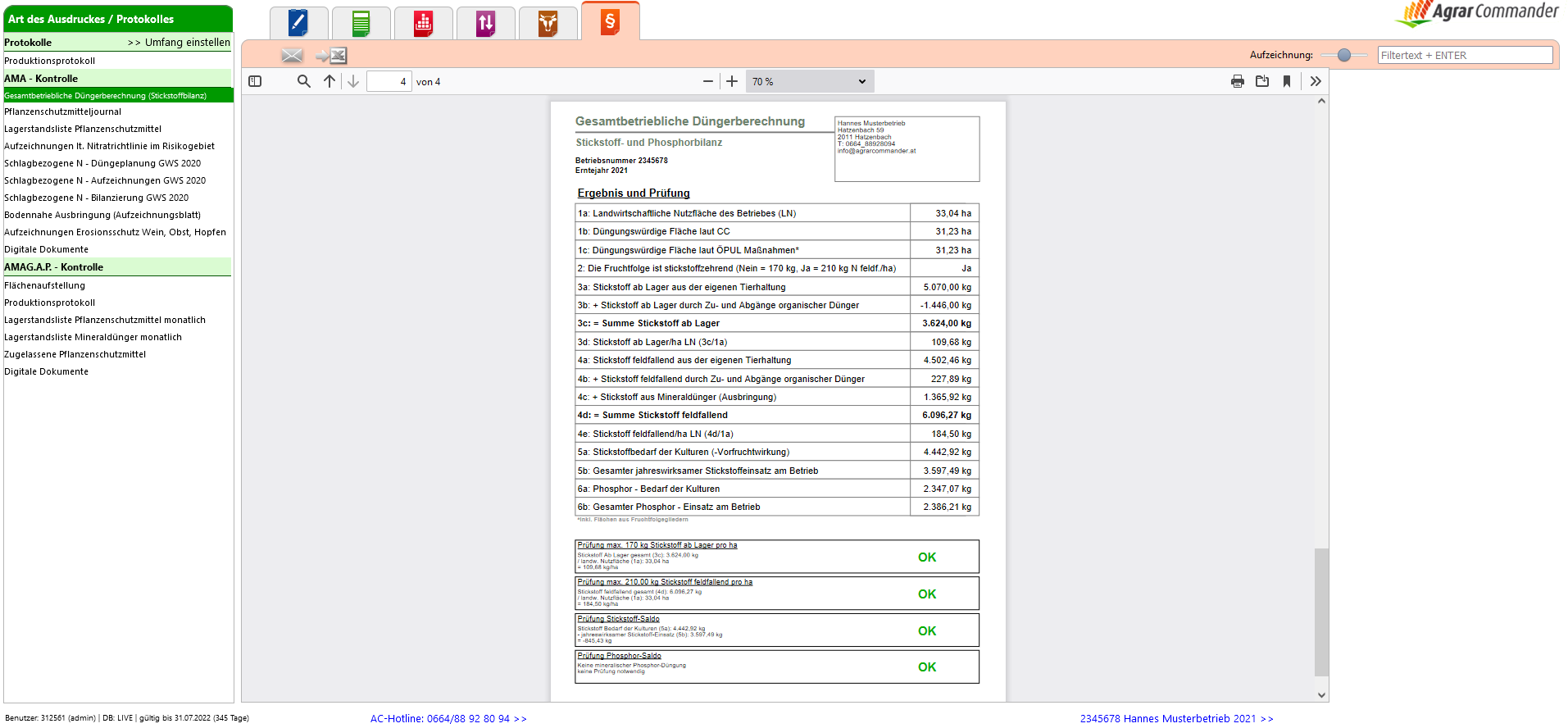Click 'Prüfung Stickstoff-Saldo' heading
This screenshot has width=1568, height=728.
(618, 619)
